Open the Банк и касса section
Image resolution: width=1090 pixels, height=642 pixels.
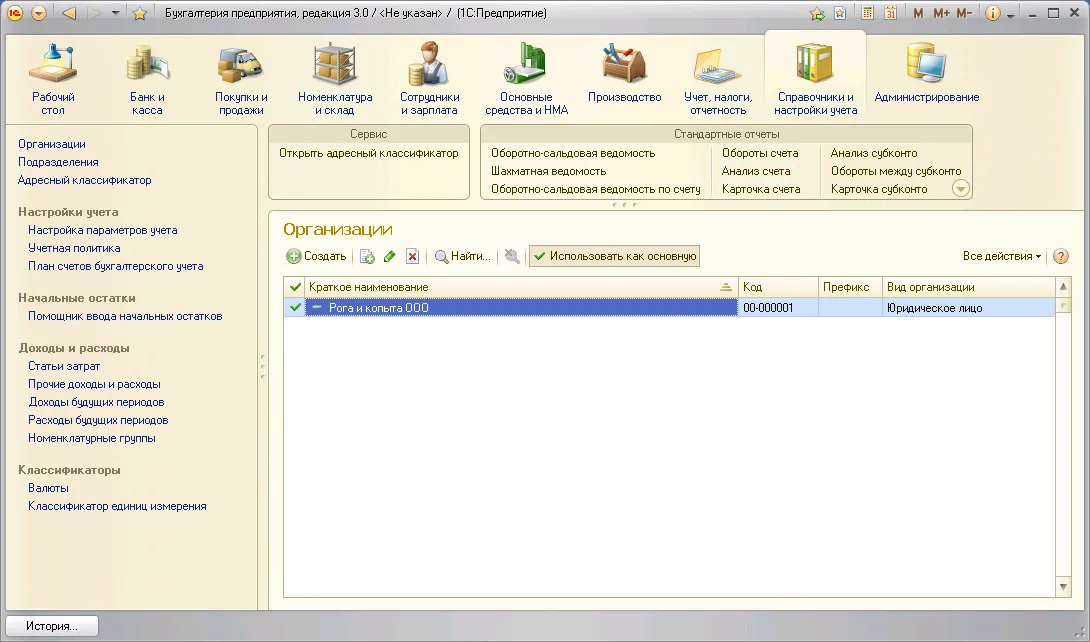(147, 79)
